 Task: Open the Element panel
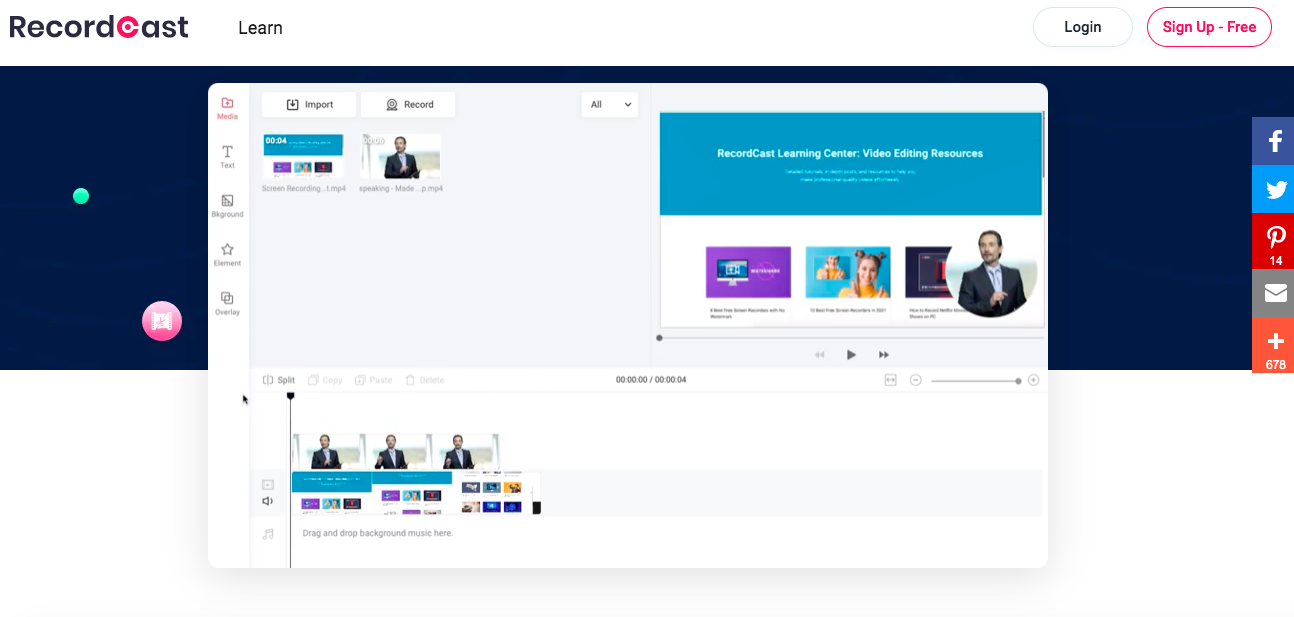227,255
